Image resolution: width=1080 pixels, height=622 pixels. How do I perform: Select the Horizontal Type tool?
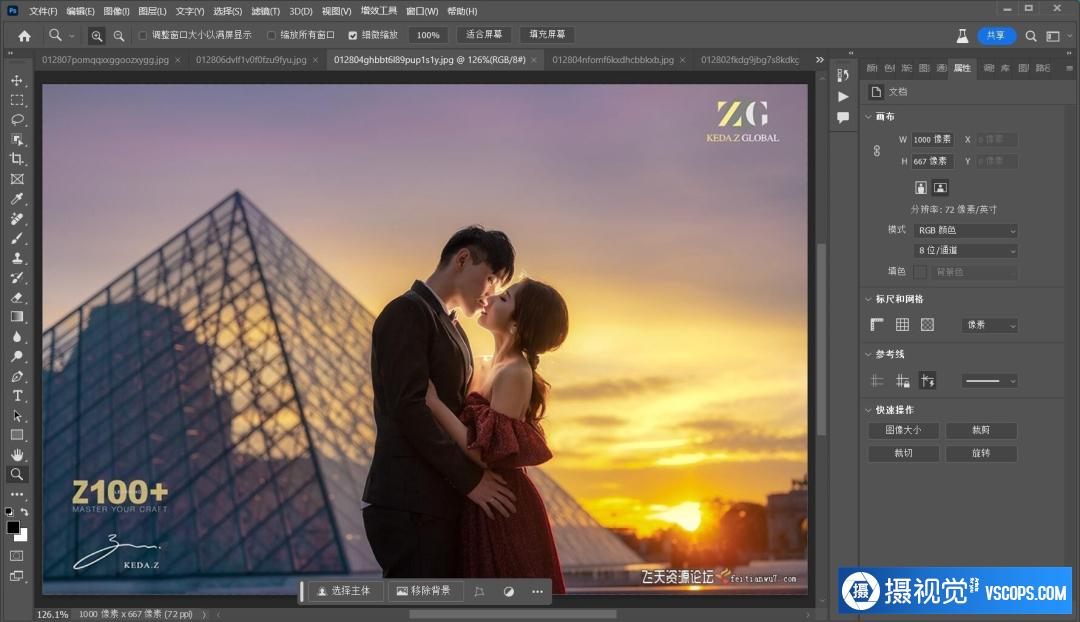coord(17,396)
